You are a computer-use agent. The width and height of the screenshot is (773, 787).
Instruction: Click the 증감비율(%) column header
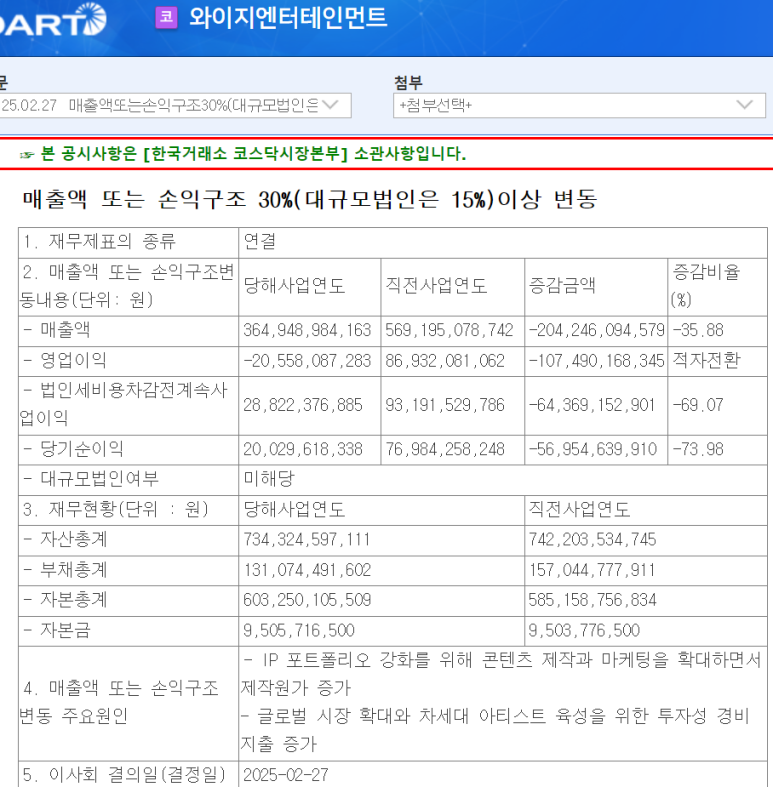[x=705, y=286]
